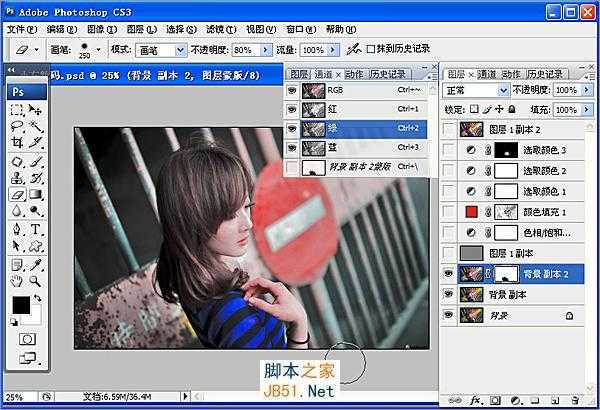Select the Blur tool

tap(17, 211)
